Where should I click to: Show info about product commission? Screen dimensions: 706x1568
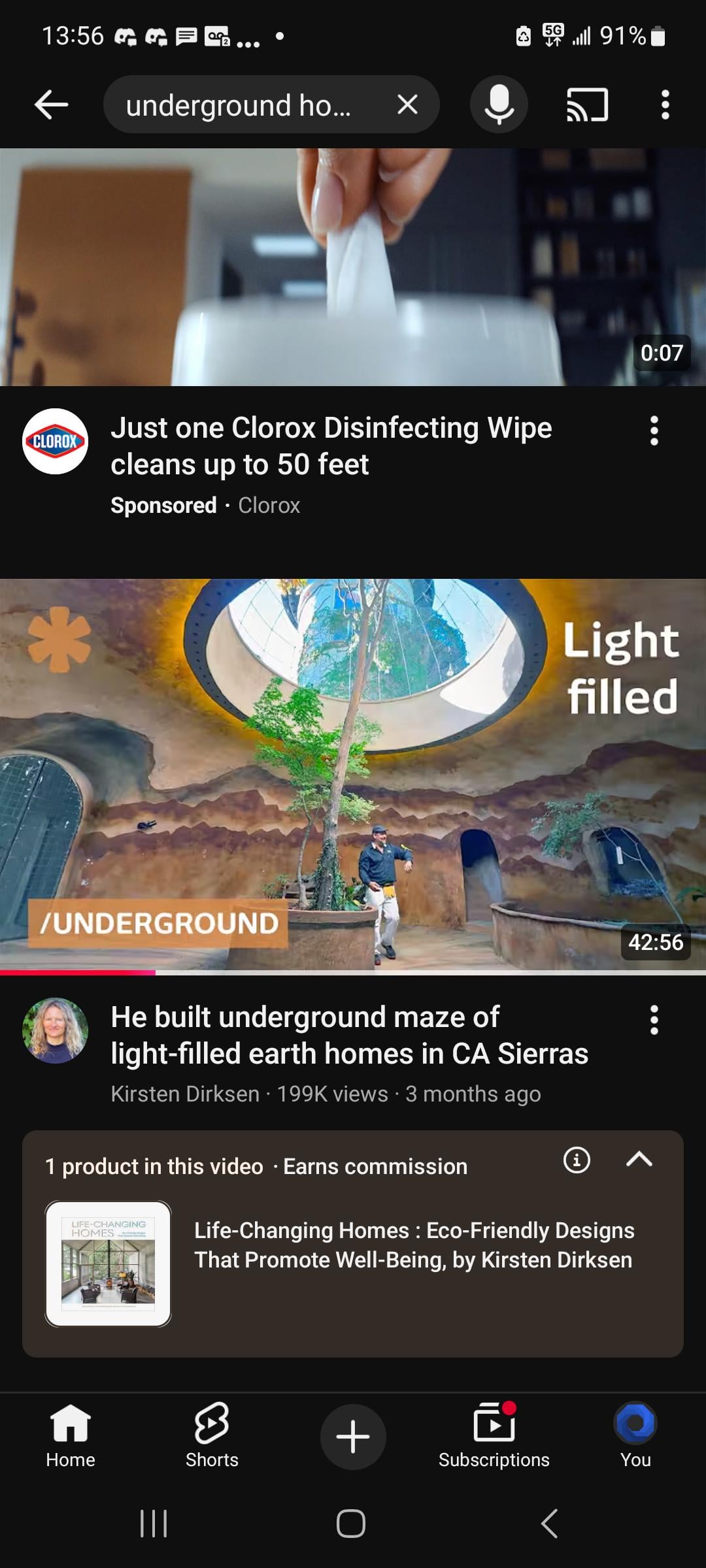577,1160
